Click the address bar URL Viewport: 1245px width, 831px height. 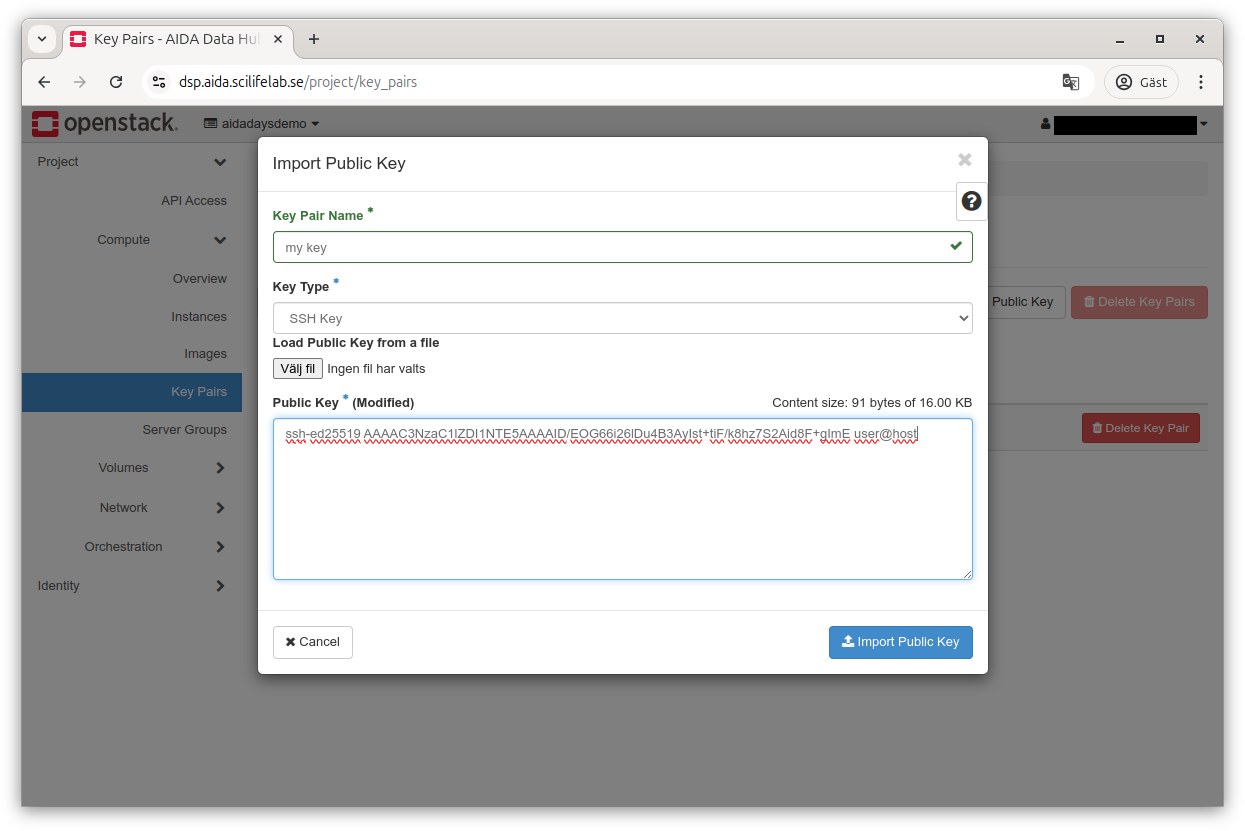tap(298, 82)
